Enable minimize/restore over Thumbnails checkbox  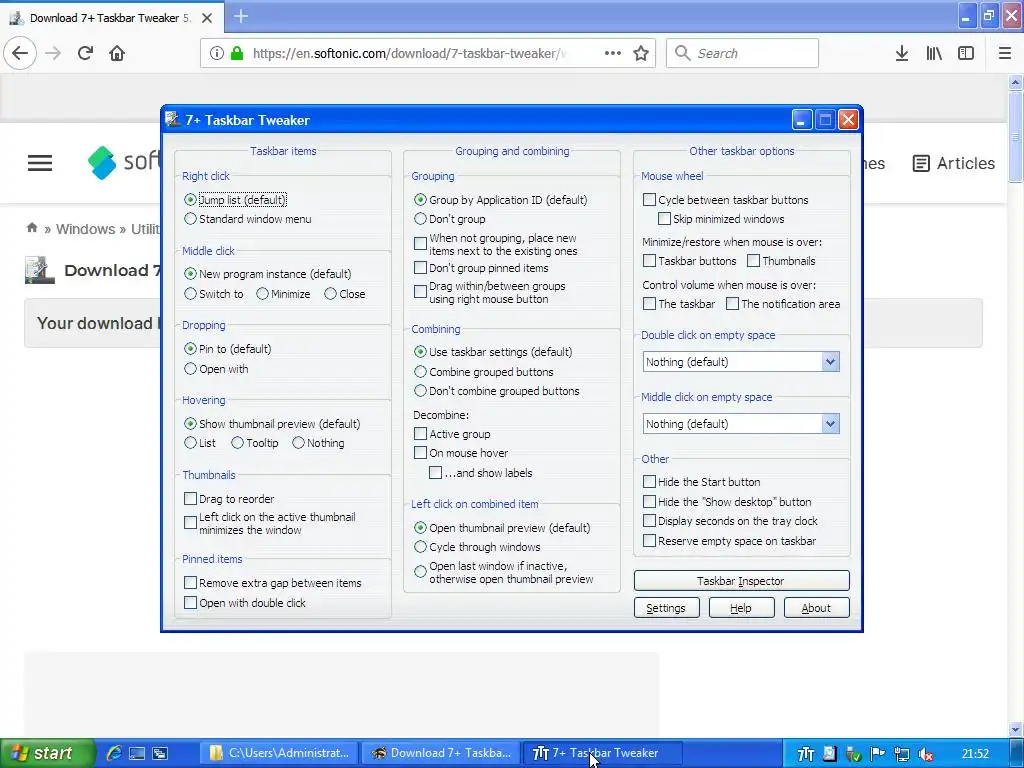[753, 261]
